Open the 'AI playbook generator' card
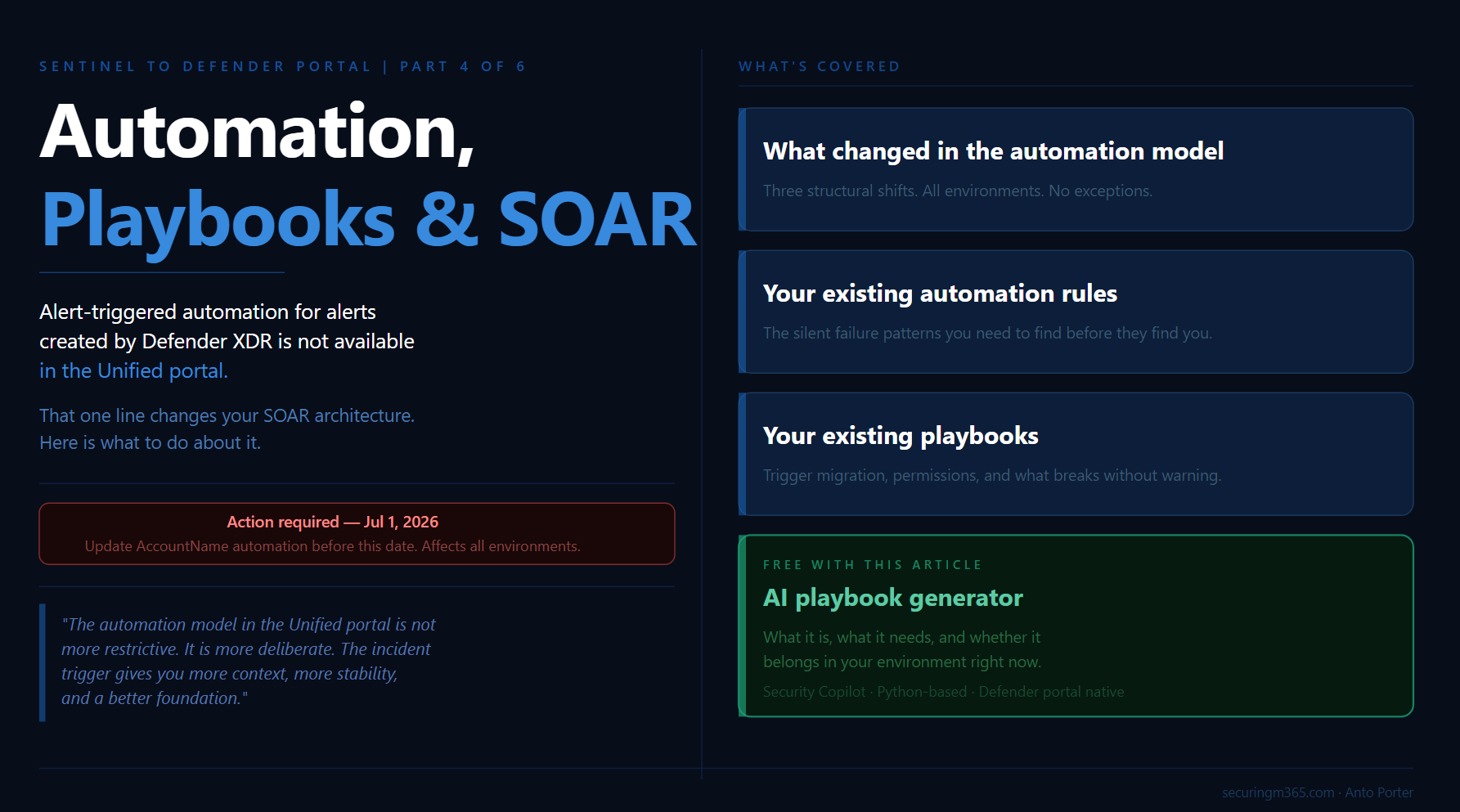Screen dimensions: 1460x812 (1076, 626)
